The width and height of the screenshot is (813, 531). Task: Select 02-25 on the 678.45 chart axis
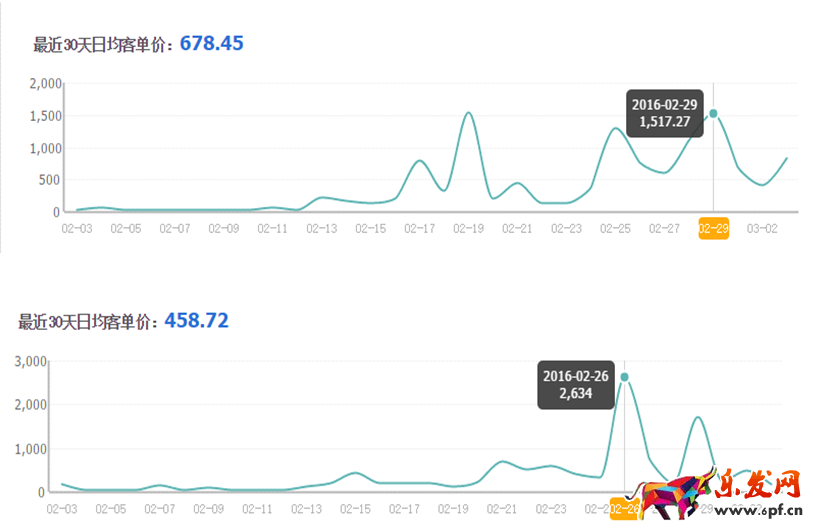click(x=615, y=228)
